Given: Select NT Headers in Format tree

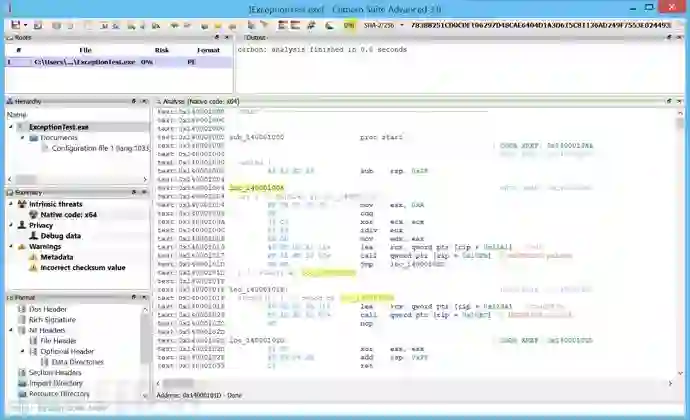Looking at the screenshot, I should [x=47, y=330].
